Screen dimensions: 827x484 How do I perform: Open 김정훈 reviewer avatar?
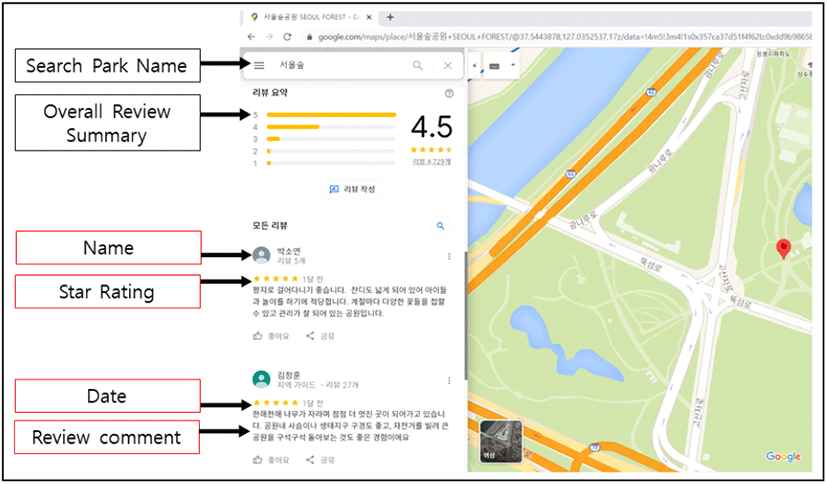tap(262, 379)
